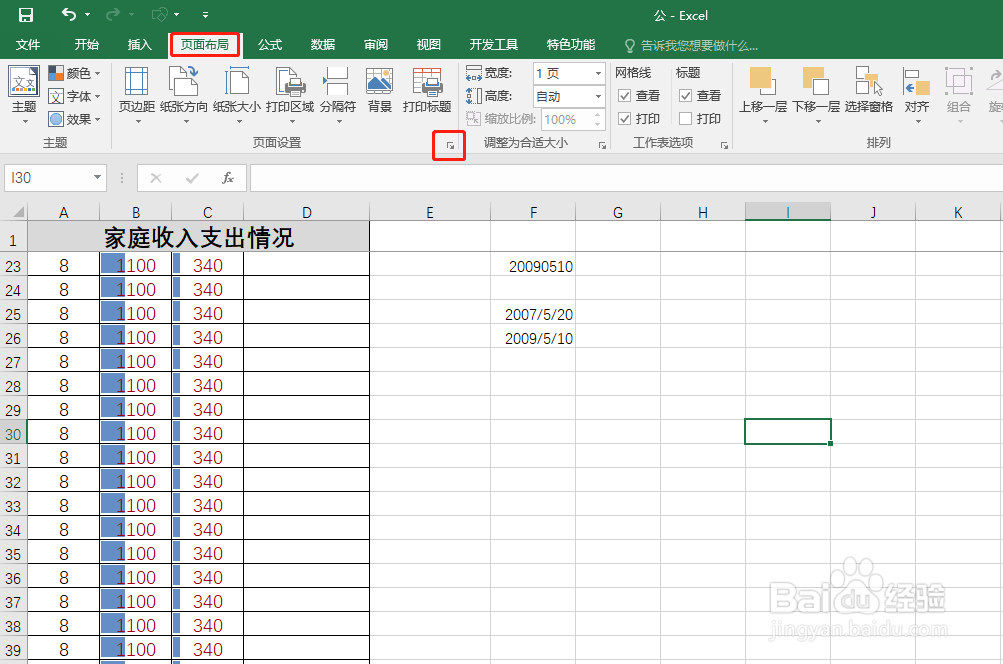The width and height of the screenshot is (1003, 664).
Task: Open the 工作表选项 dialog launcher
Action: (x=724, y=146)
